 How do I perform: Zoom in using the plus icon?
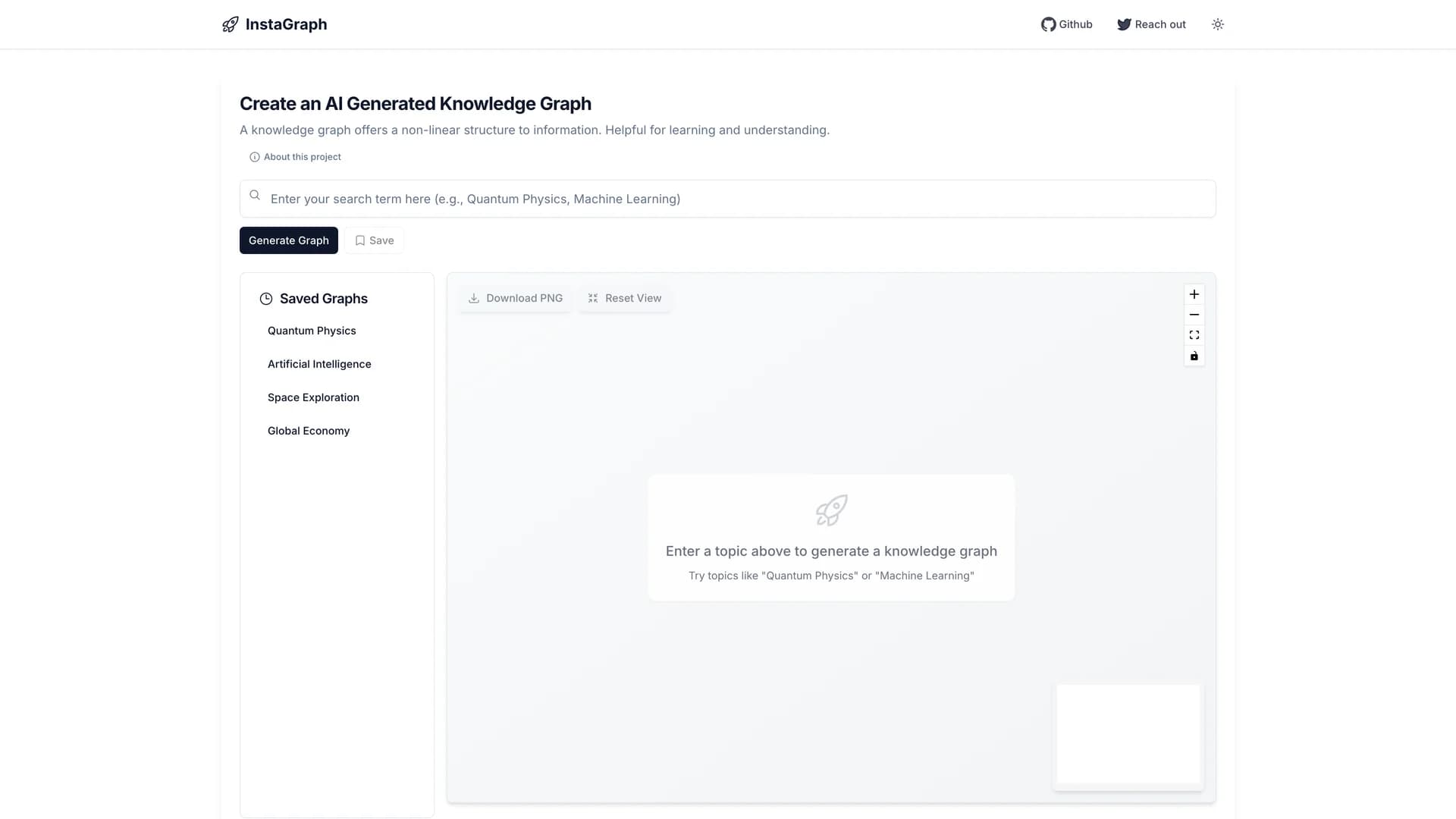tap(1194, 294)
